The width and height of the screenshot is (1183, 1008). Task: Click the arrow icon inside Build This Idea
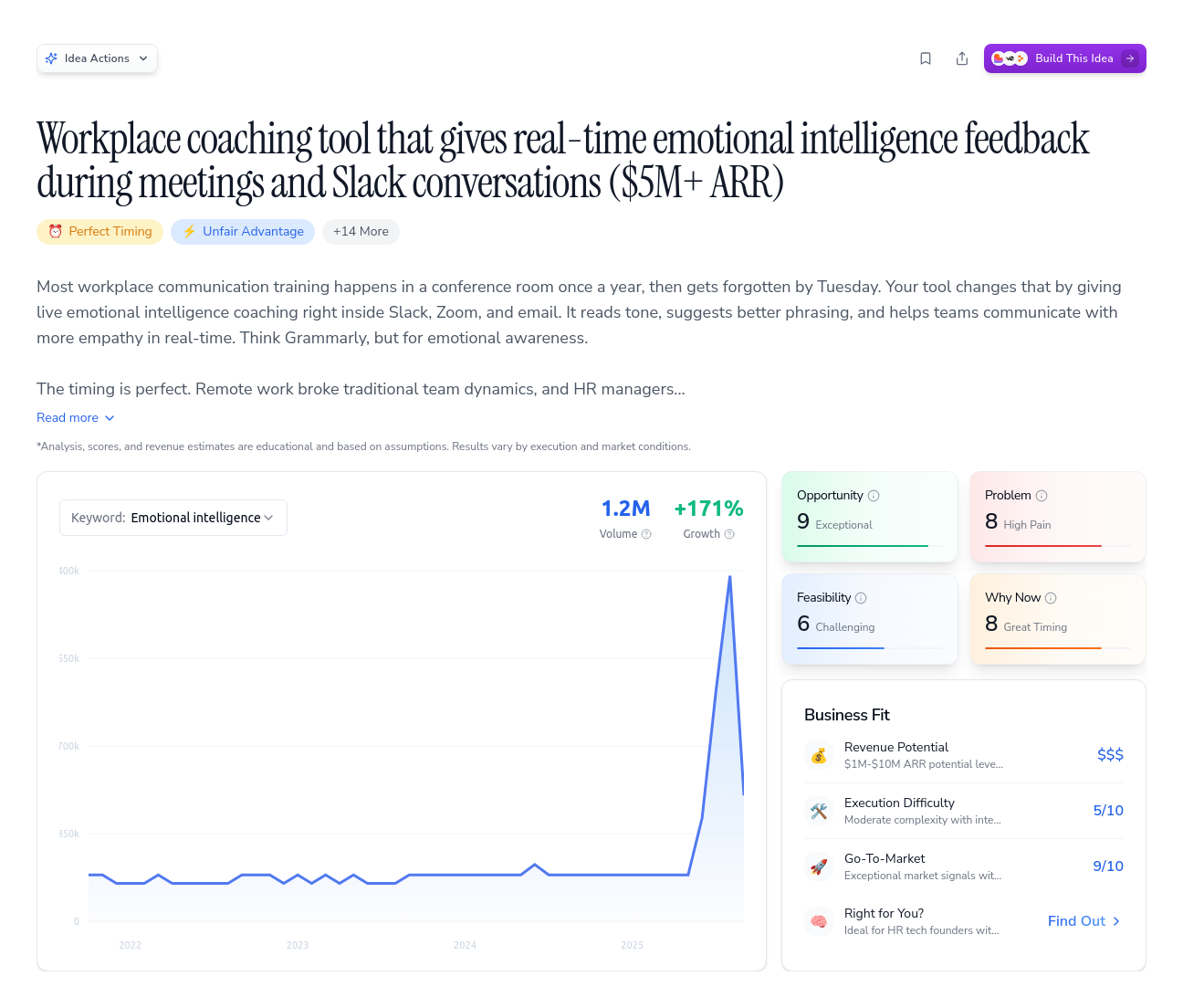click(x=1130, y=58)
